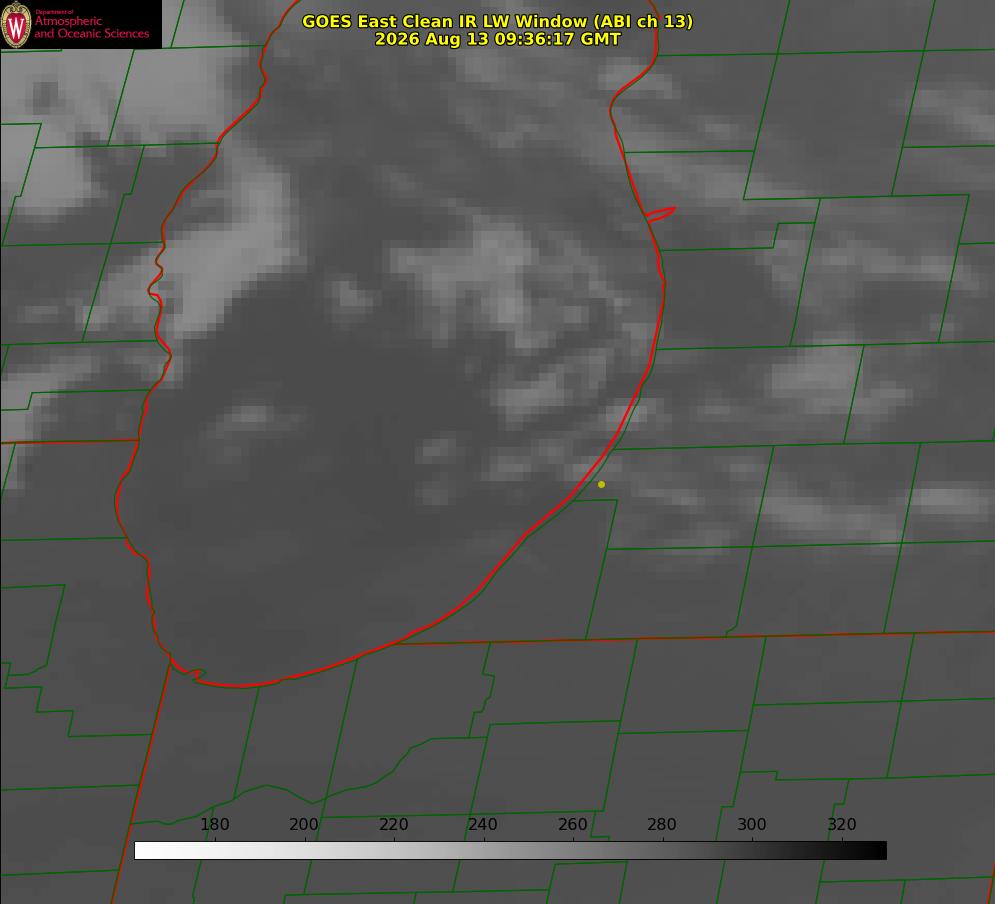
Task: Select the 280 temperature tick label
Action: click(x=662, y=824)
